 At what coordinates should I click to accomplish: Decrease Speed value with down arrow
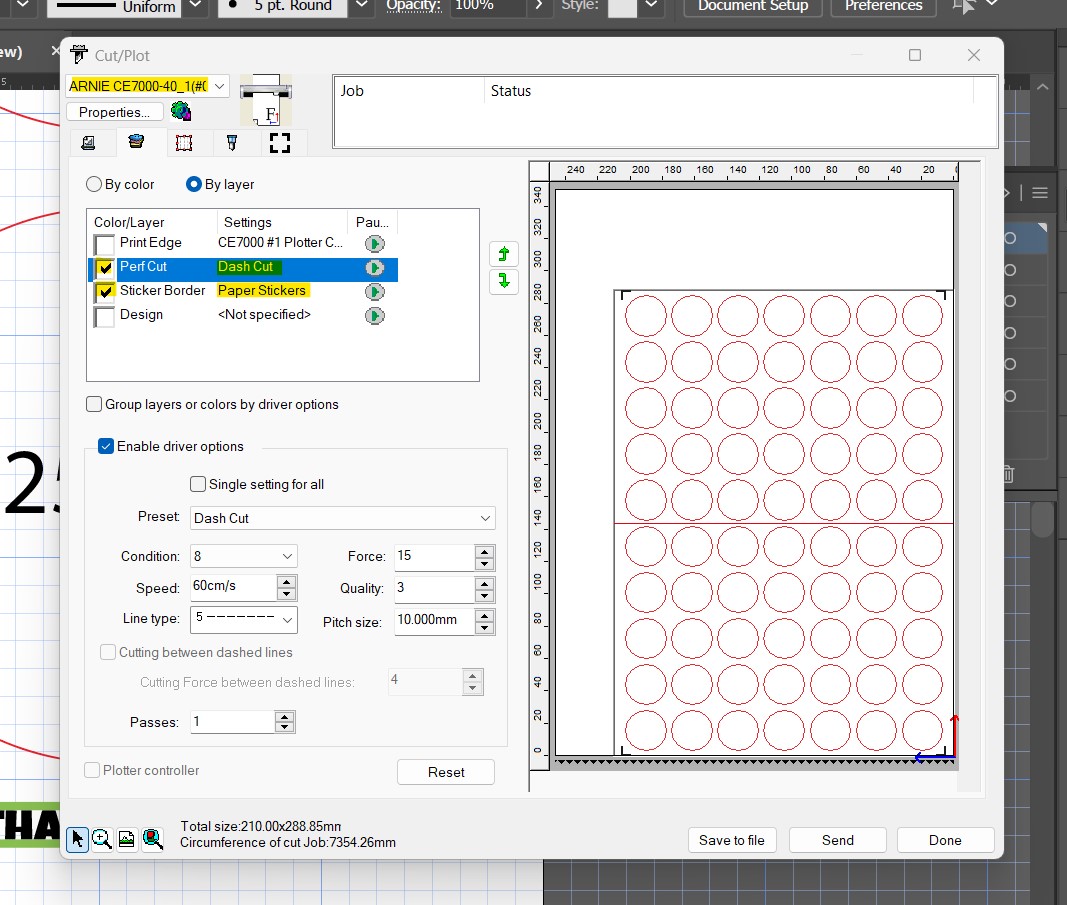(x=286, y=594)
